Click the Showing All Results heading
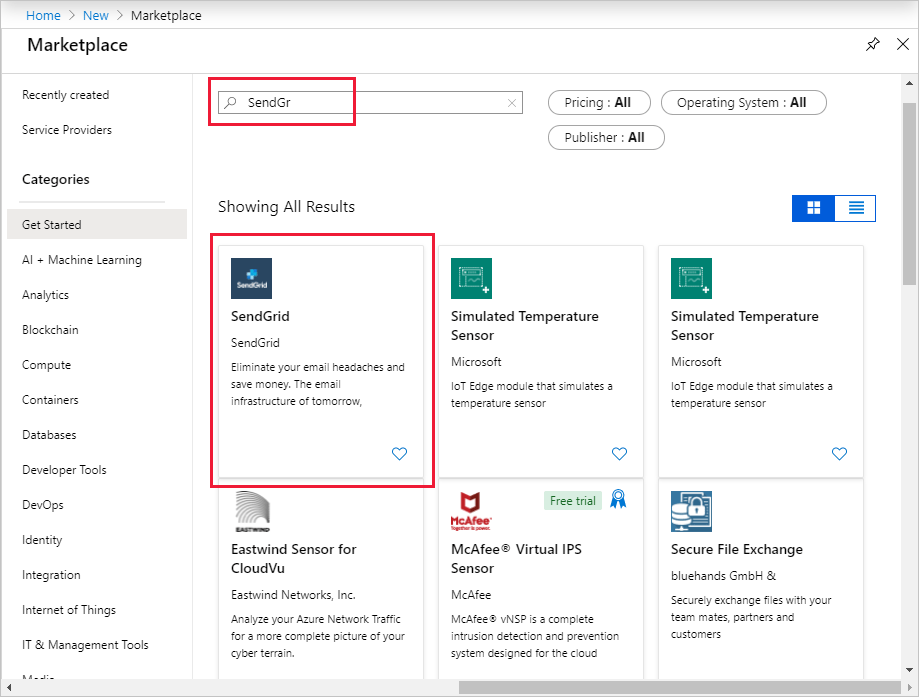Screen dimensions: 919x697 tap(287, 207)
